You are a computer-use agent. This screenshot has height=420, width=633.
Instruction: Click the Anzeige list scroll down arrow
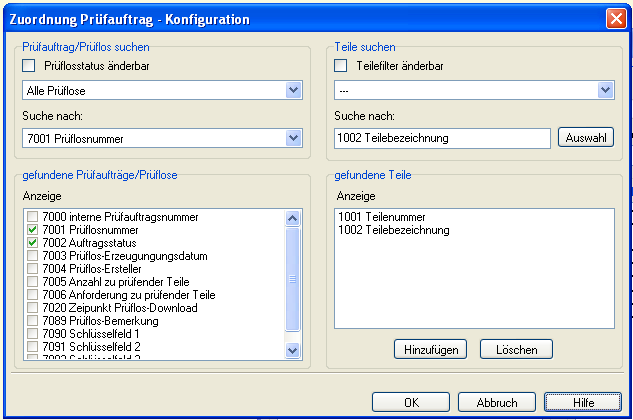tap(292, 350)
